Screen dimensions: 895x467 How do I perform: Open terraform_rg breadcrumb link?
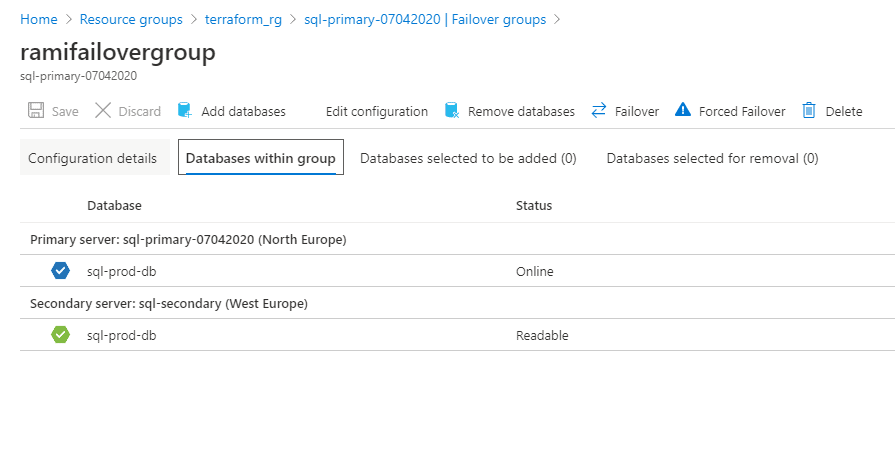click(x=243, y=19)
